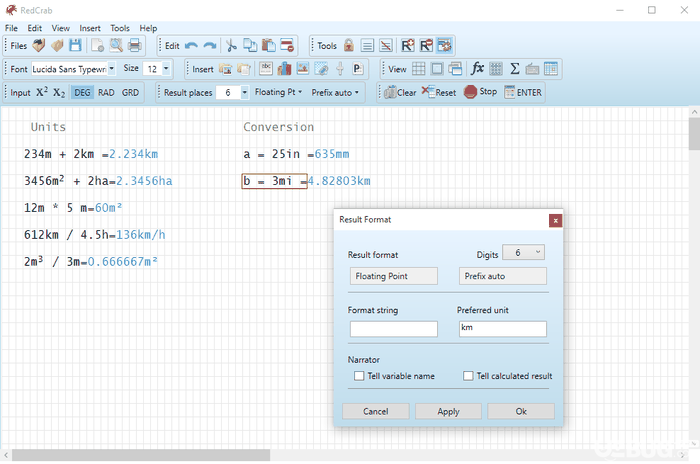Click the Save floppy disk icon
The width and height of the screenshot is (700, 464).
(75, 46)
